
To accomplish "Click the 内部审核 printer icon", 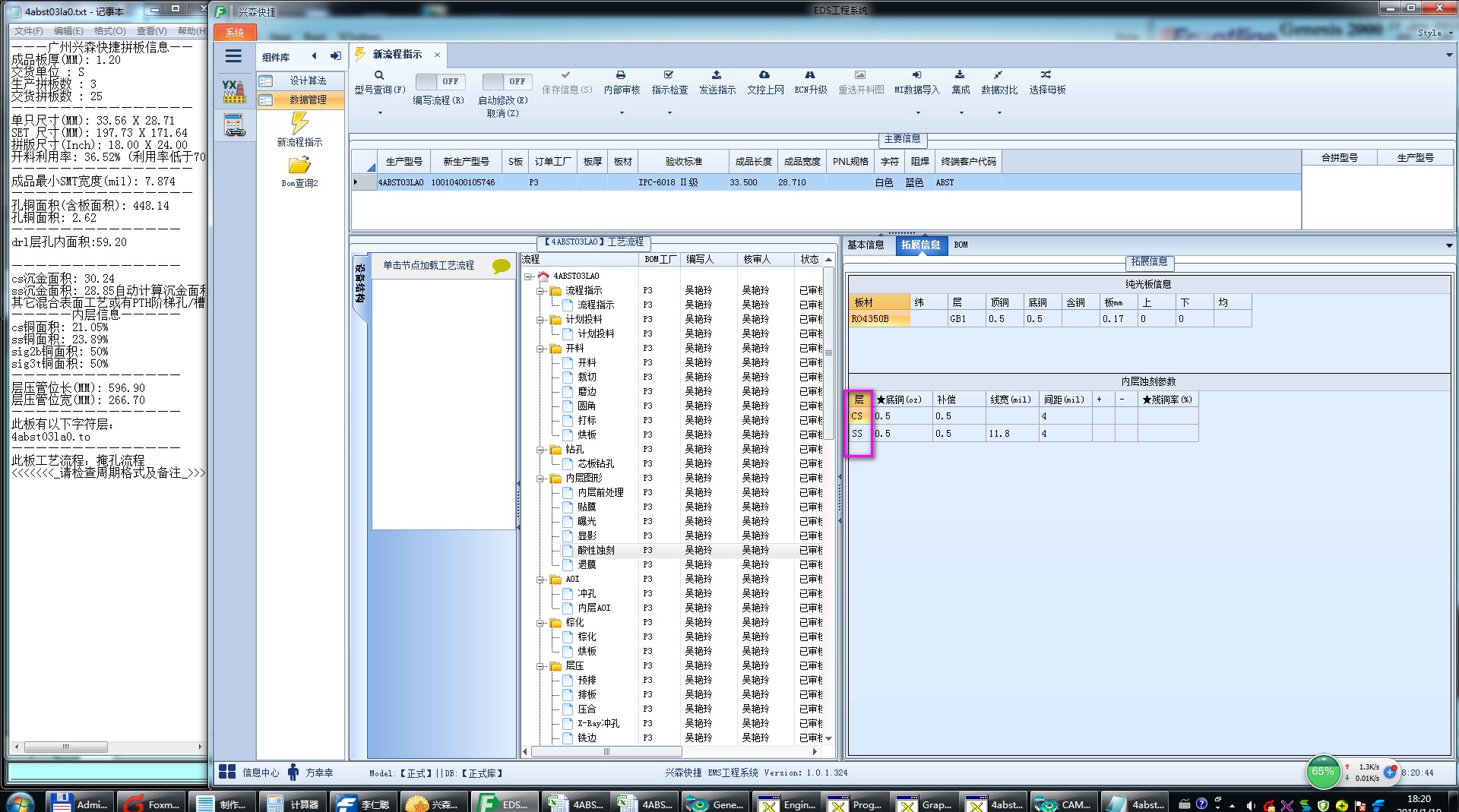I will point(621,75).
